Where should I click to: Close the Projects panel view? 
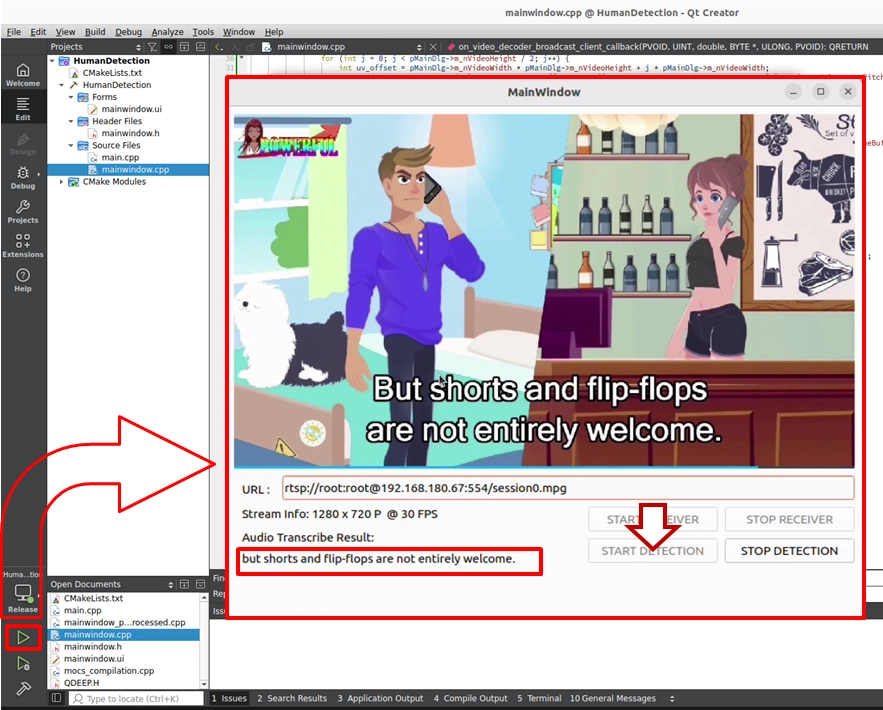coord(200,47)
